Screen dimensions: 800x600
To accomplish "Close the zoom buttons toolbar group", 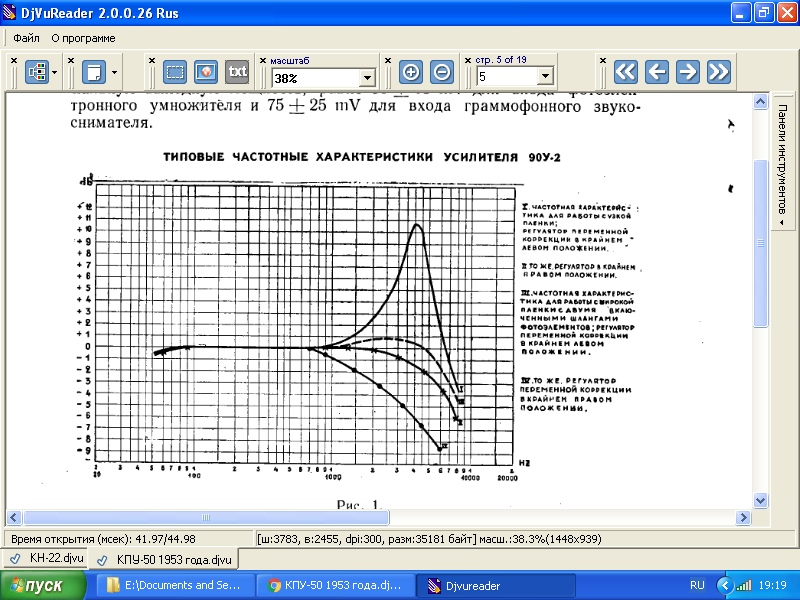I will point(388,60).
